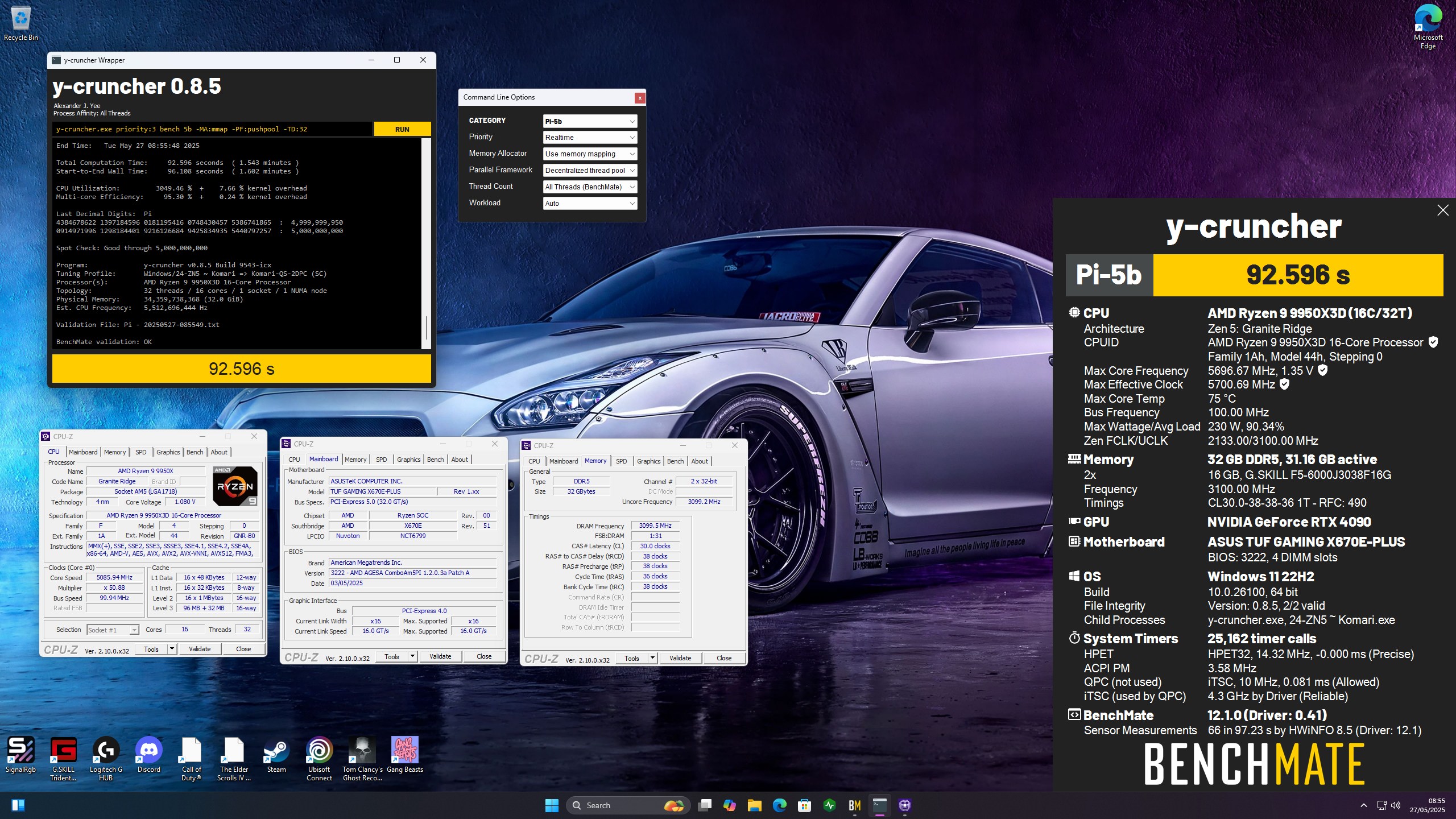Viewport: 1456px width, 819px height.
Task: Click Tools button in CPU-Z Memory window
Action: coord(632,659)
